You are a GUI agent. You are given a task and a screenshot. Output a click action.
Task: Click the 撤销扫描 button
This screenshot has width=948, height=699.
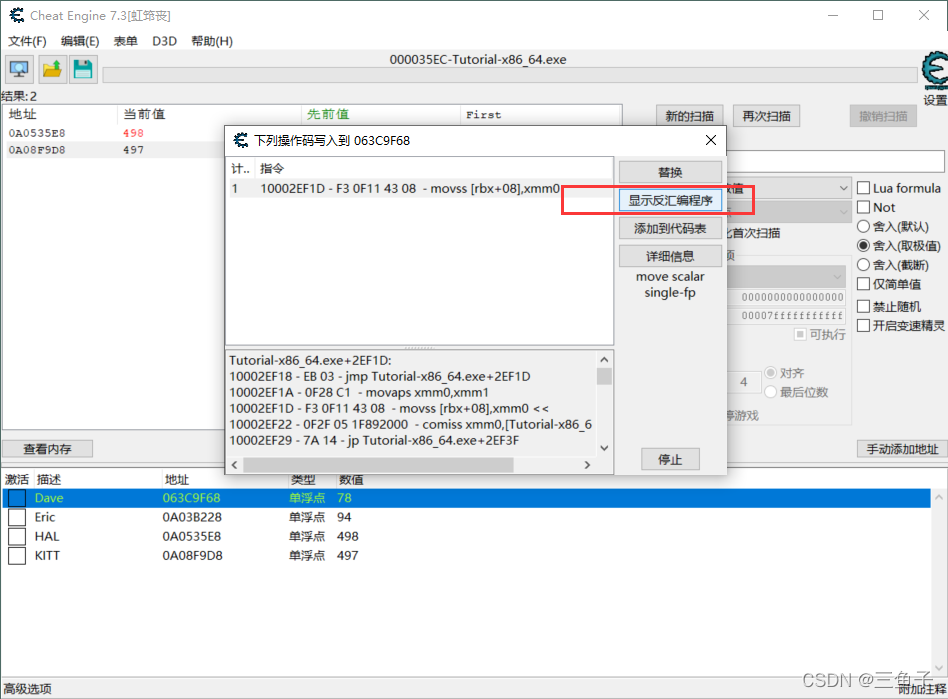(x=883, y=115)
